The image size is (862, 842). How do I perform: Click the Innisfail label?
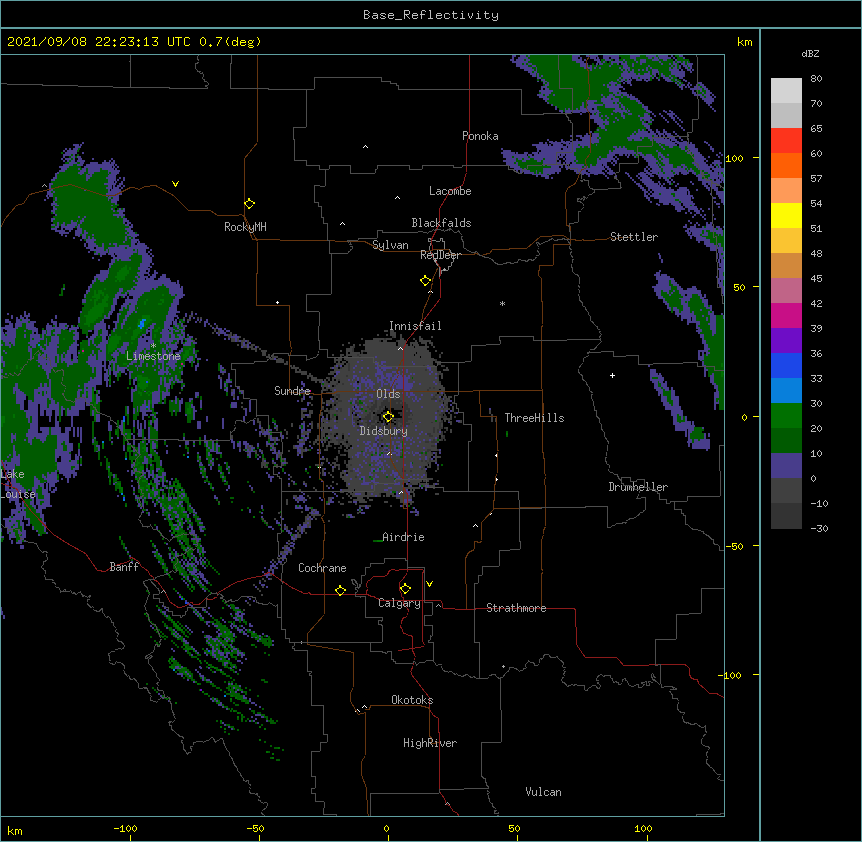[x=415, y=326]
